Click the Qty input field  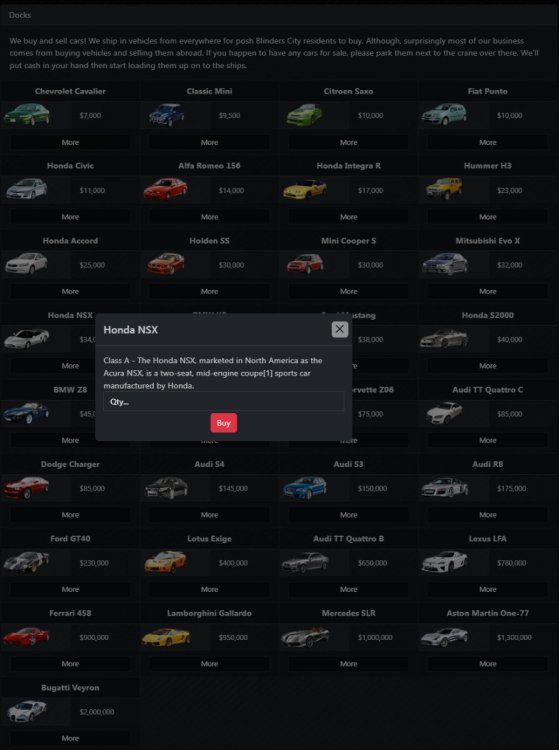tap(224, 402)
